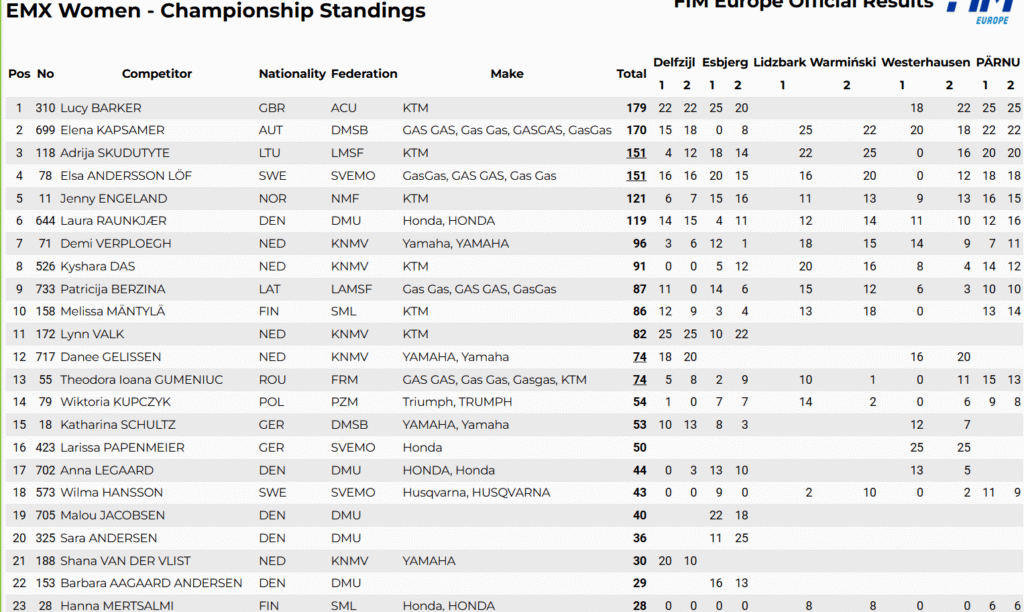Click the Esbjerg round header

coord(725,63)
